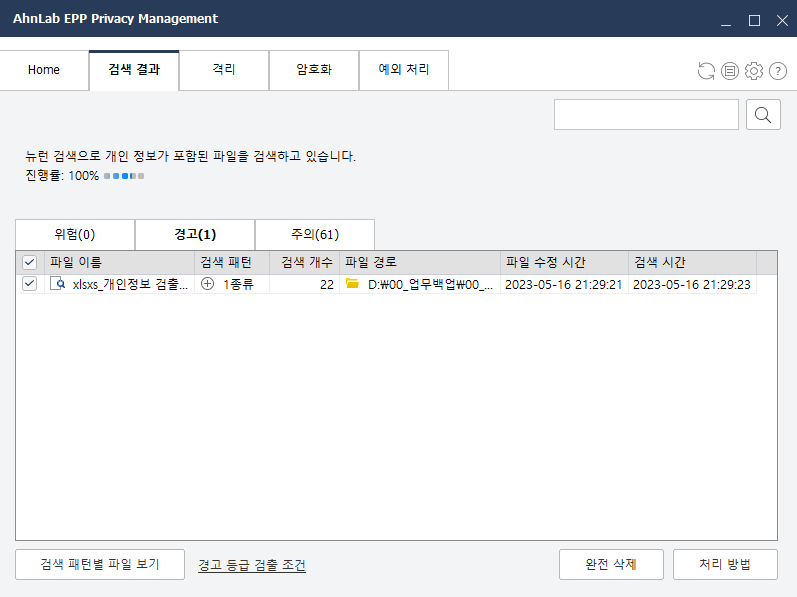Image resolution: width=797 pixels, height=597 pixels.
Task: Expand the 1종류 search pattern plus icon
Action: click(208, 284)
